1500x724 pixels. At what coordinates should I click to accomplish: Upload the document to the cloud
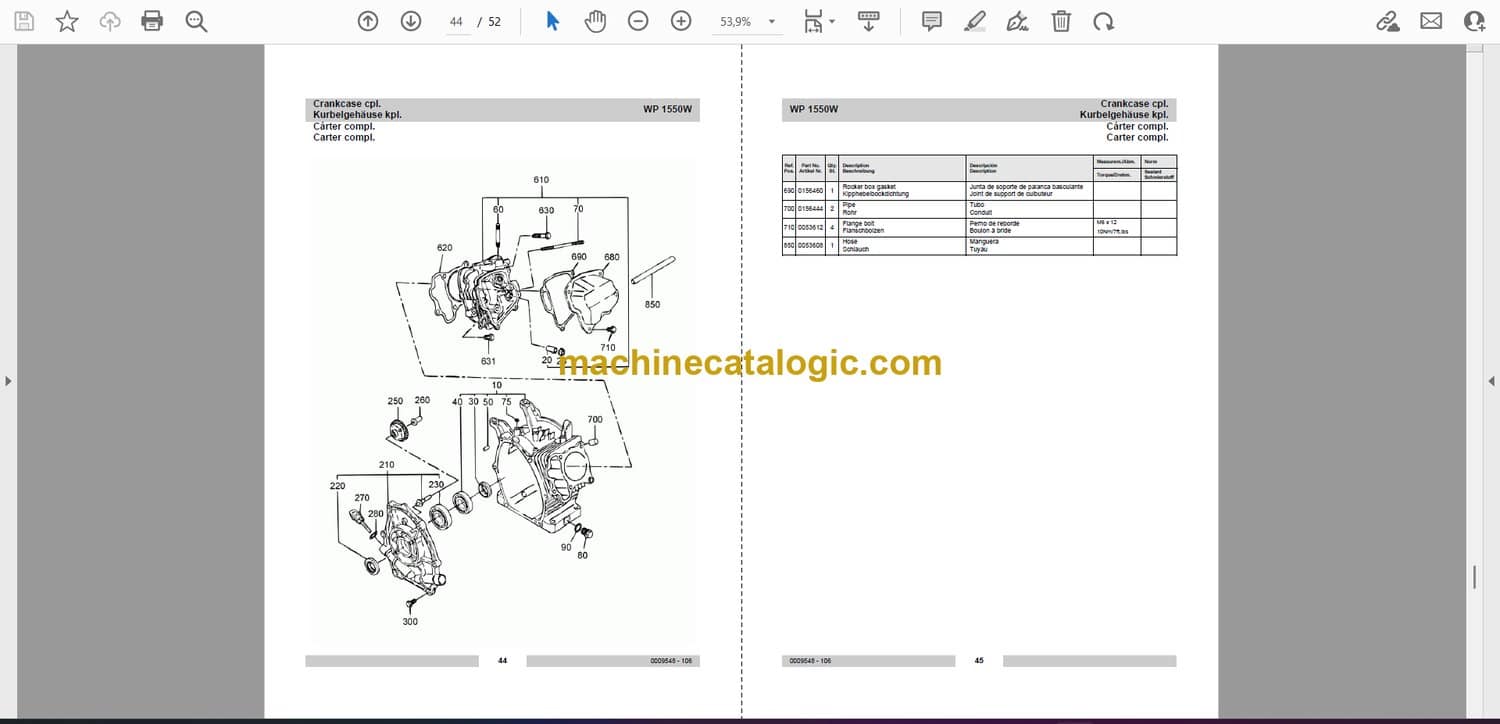110,21
